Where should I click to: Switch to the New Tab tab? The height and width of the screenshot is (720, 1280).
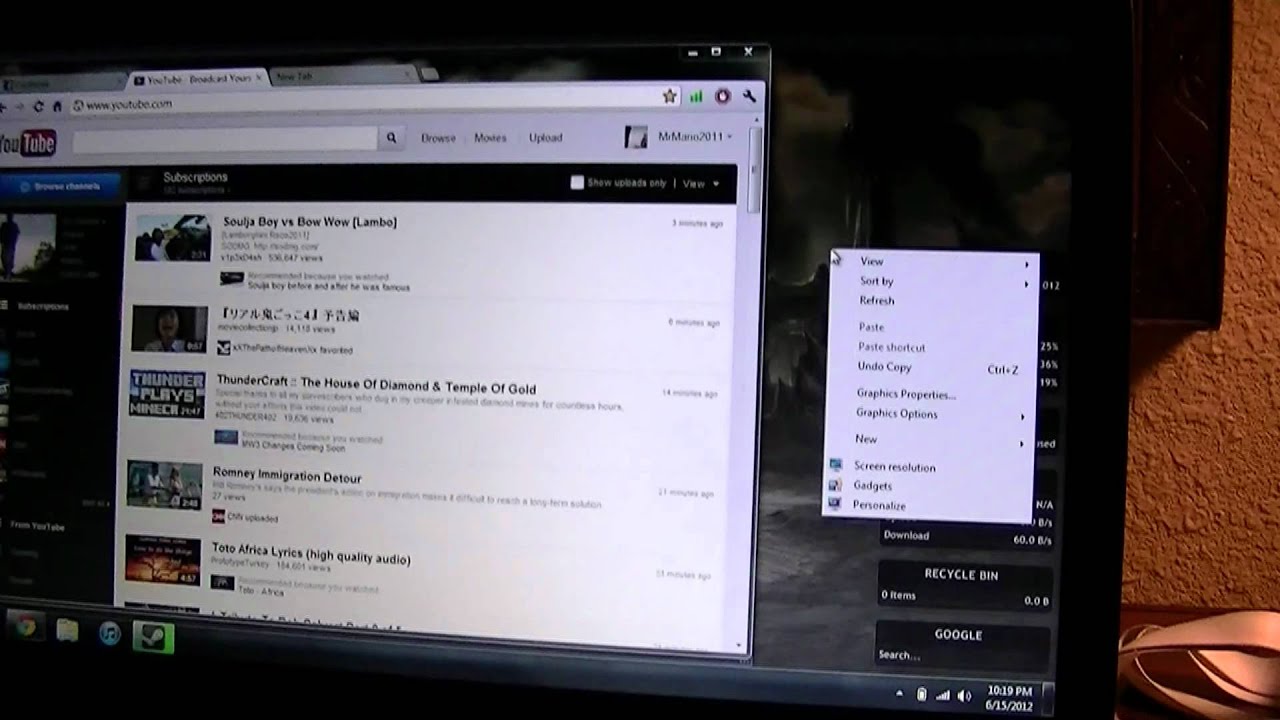click(340, 76)
